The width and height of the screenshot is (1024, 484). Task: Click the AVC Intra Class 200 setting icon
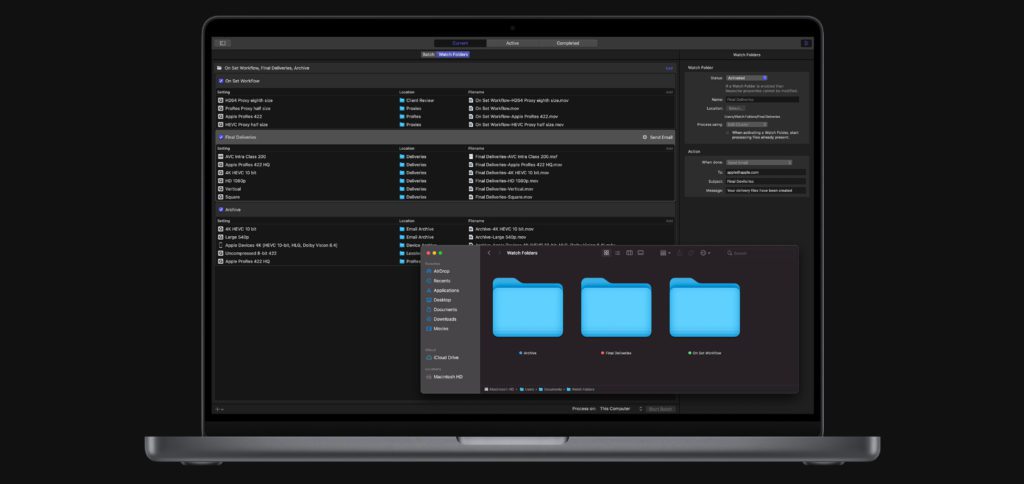(x=221, y=157)
